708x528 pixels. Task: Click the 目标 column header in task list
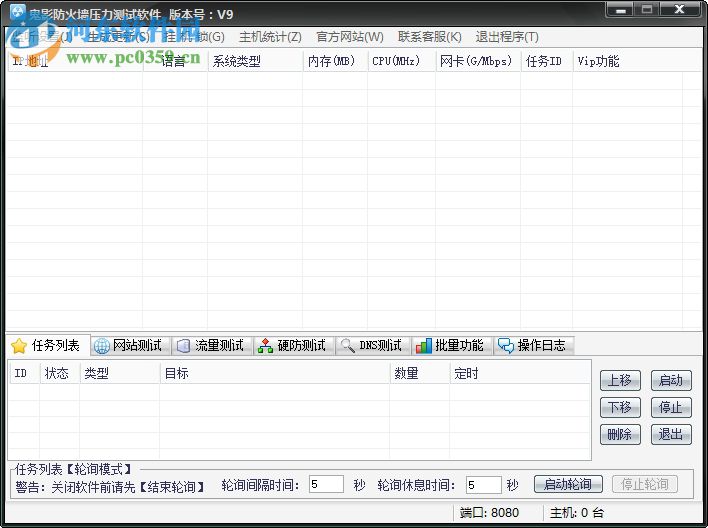tap(275, 374)
